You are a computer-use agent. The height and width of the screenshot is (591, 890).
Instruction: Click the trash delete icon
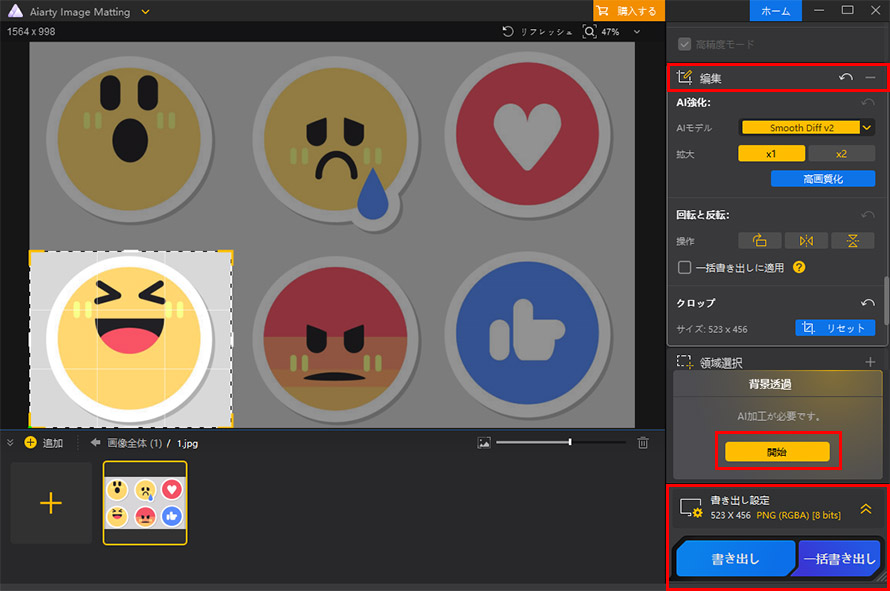click(643, 443)
